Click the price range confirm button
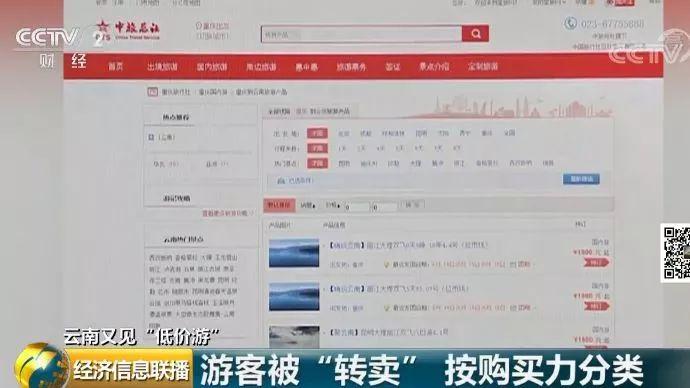Screen dimensions: 690x388 (x=412, y=205)
